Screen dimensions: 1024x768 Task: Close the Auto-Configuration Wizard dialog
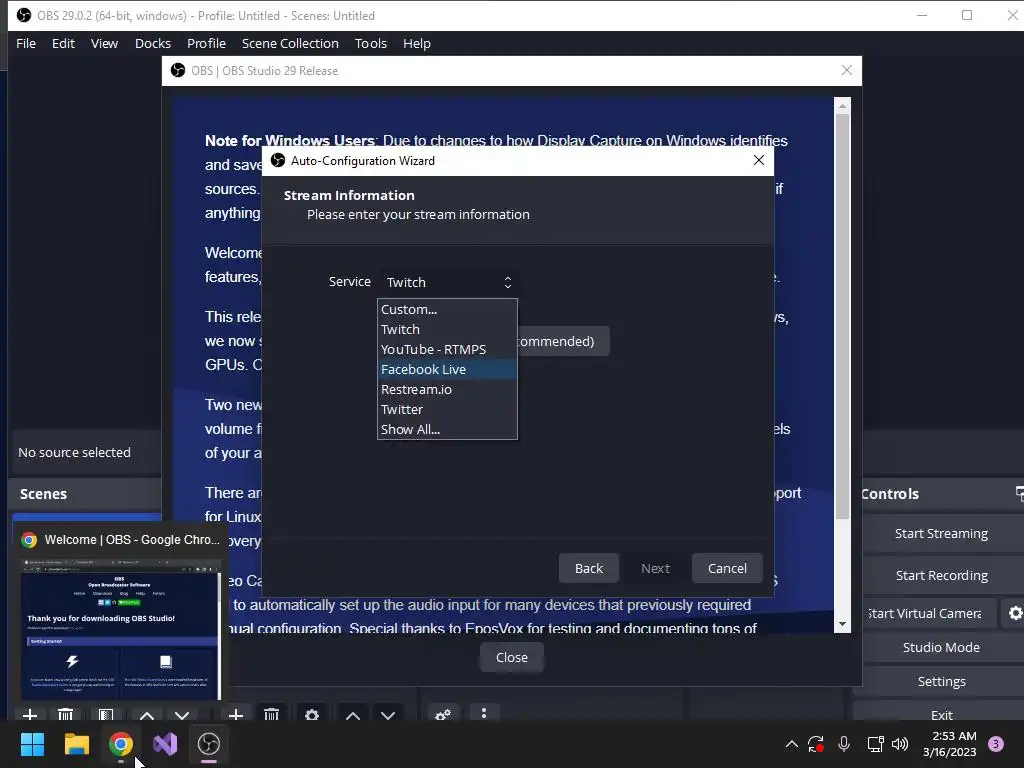[758, 160]
